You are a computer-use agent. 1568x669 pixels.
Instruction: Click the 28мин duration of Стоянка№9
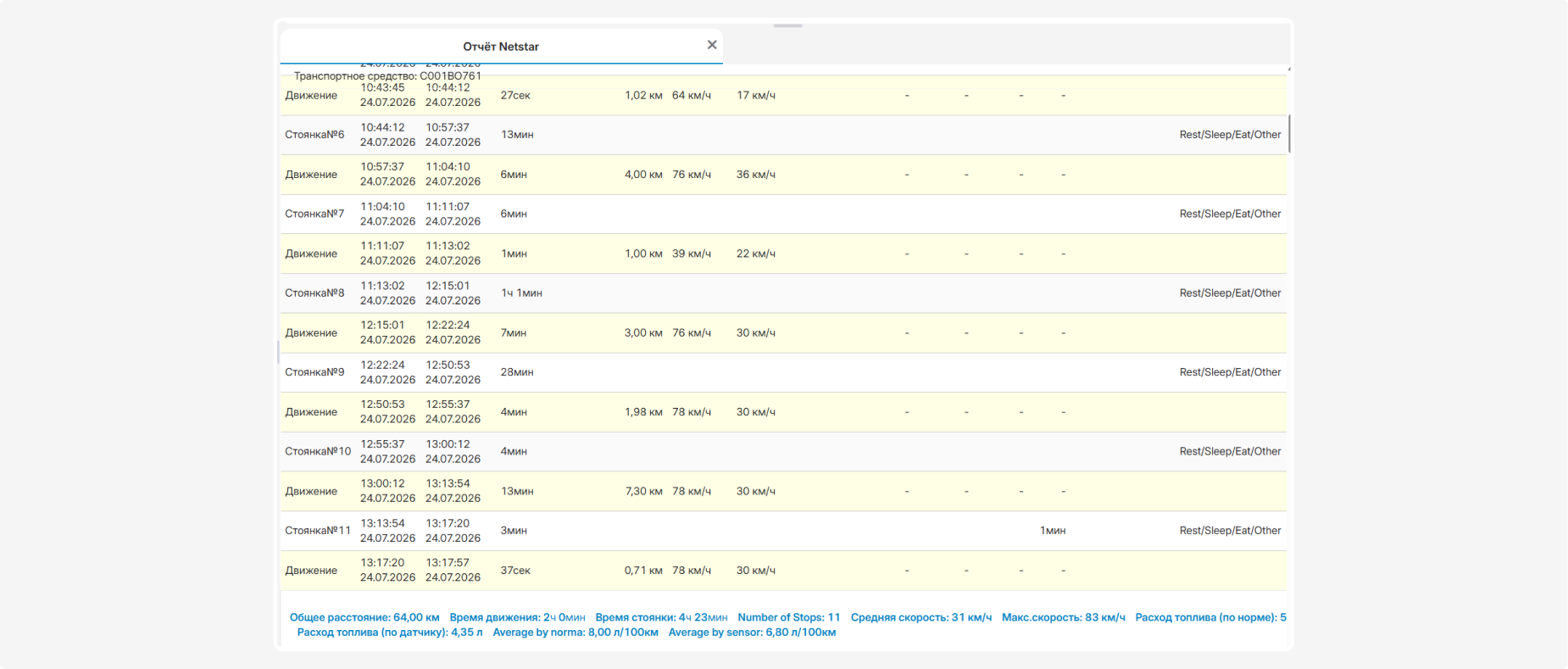[x=517, y=372]
